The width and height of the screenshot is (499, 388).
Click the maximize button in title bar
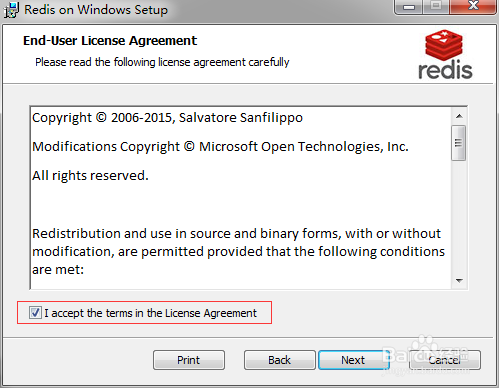(x=436, y=7)
